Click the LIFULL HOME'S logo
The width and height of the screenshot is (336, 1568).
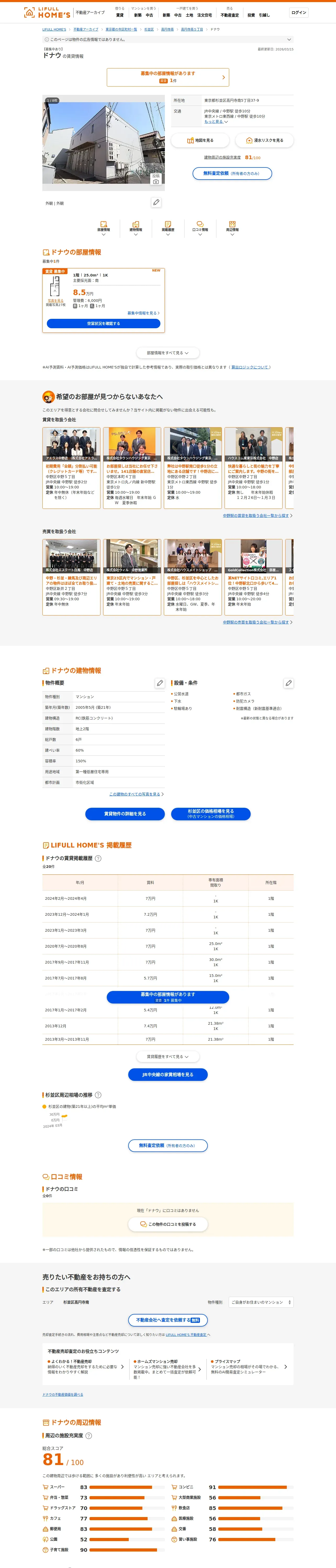coord(47,12)
